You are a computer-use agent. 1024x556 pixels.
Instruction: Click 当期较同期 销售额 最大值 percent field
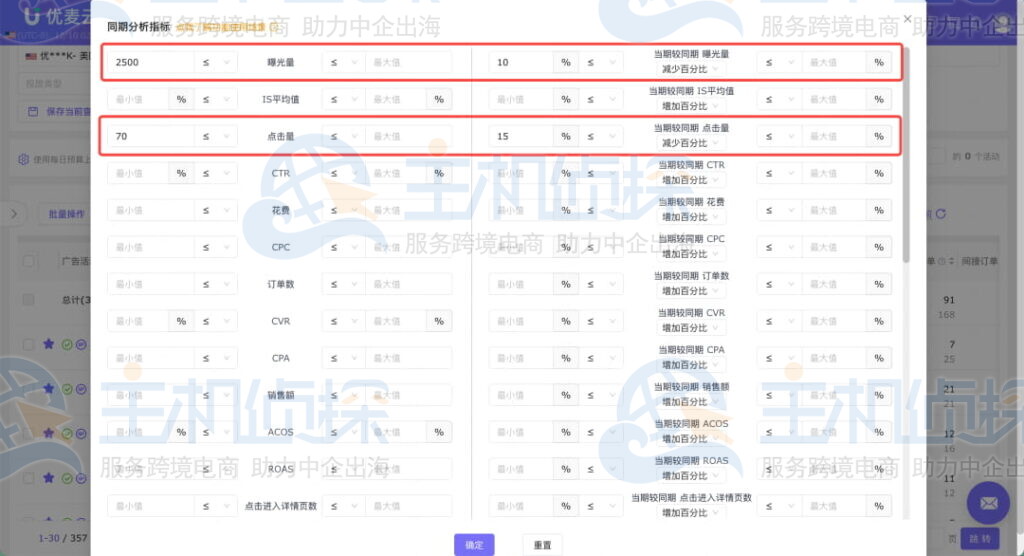click(834, 395)
